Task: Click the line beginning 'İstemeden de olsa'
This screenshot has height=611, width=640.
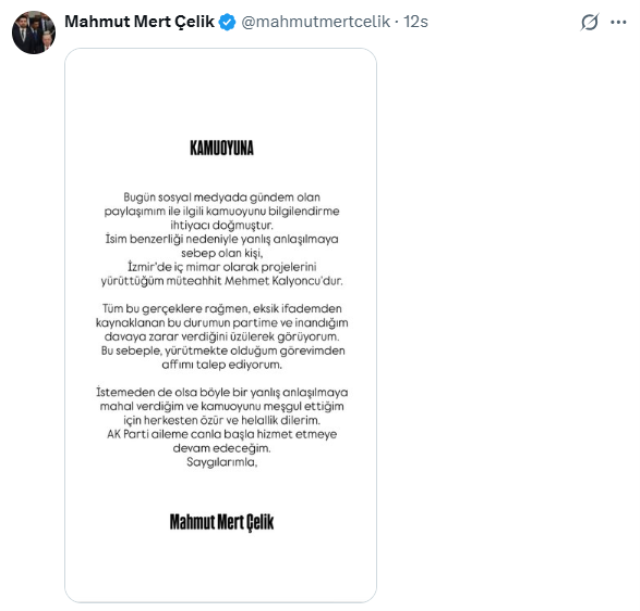Action: (x=222, y=392)
